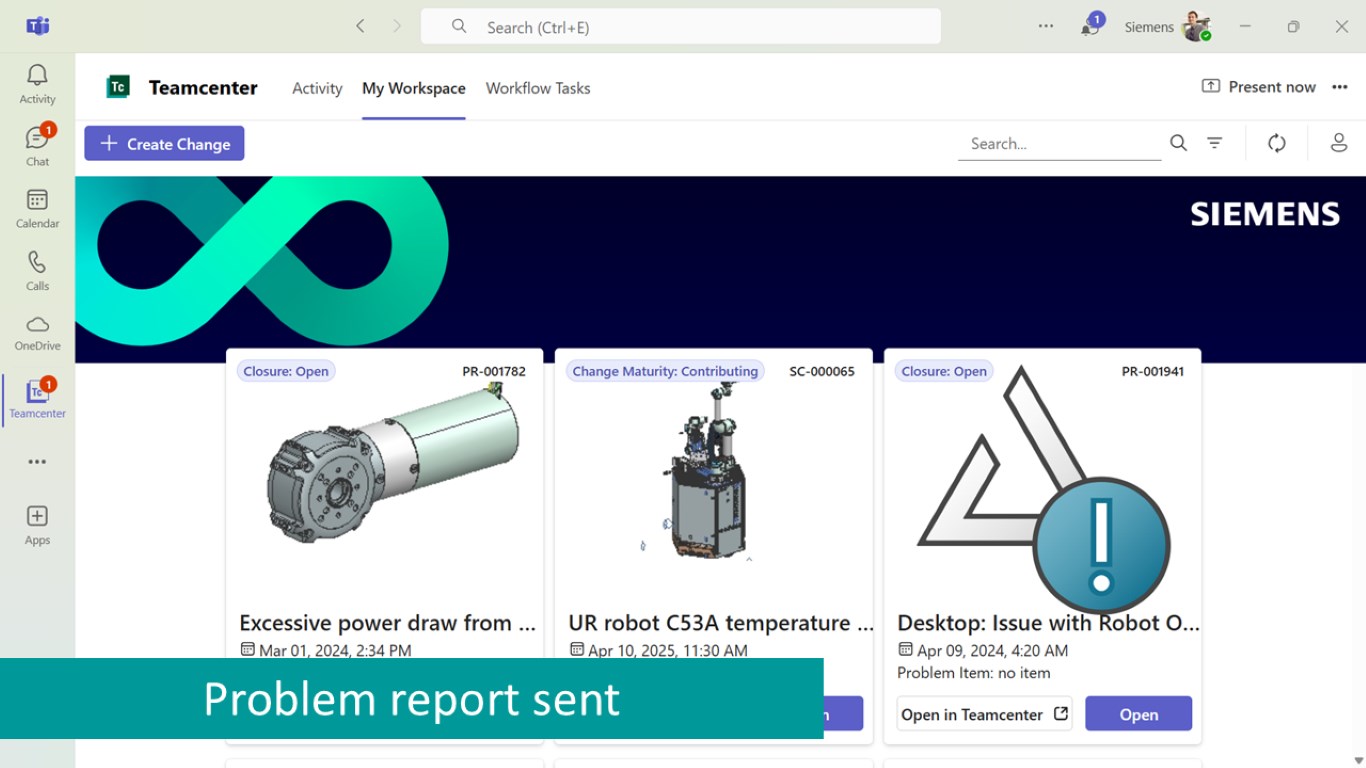Image resolution: width=1366 pixels, height=768 pixels.
Task: Click the calendar icon beside Mar 01, 2024
Action: 247,650
